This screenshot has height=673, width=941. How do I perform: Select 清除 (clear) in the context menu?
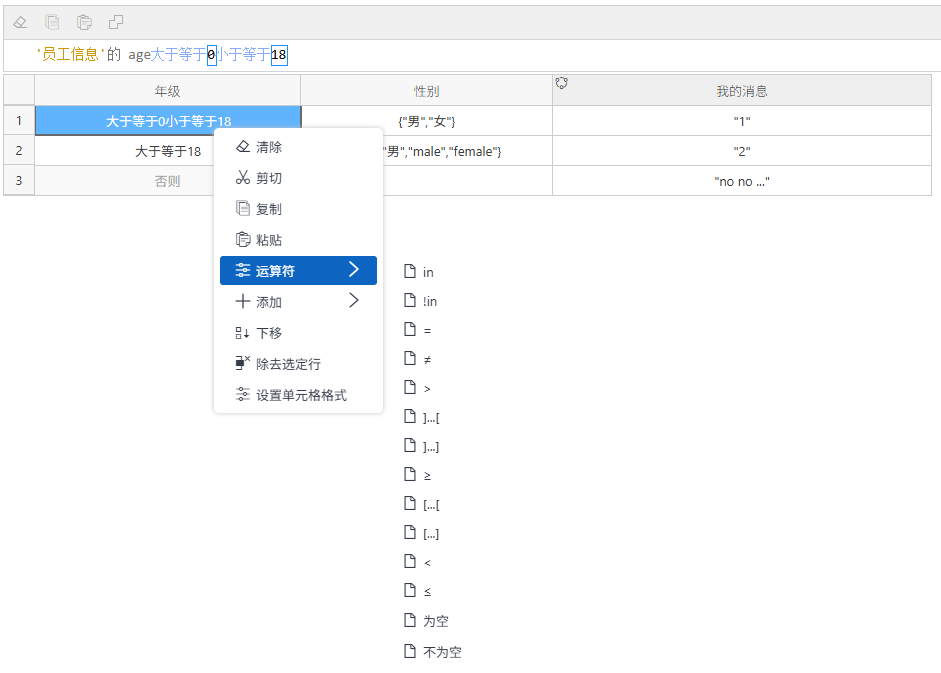pos(268,147)
